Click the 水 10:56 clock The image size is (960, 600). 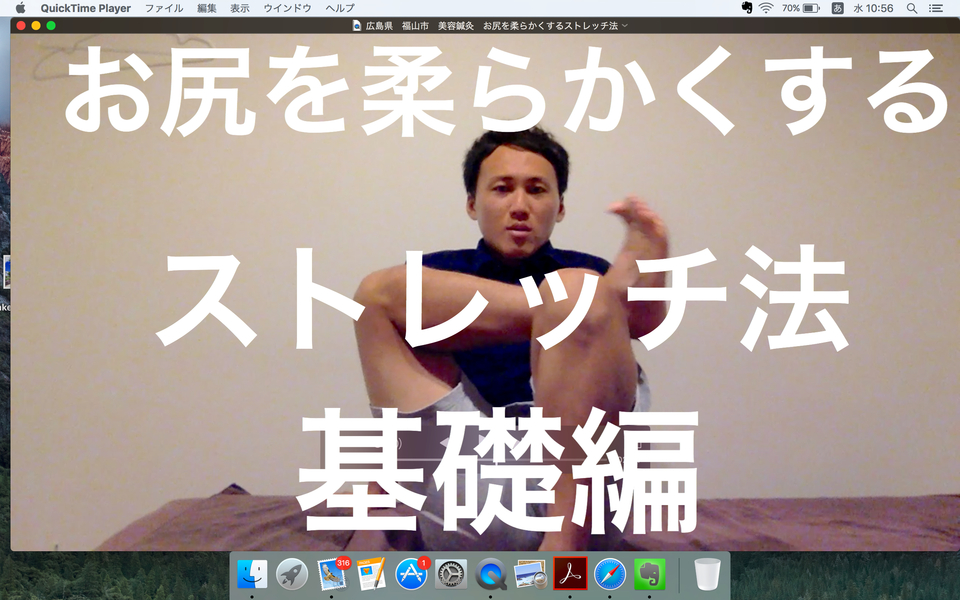(873, 8)
